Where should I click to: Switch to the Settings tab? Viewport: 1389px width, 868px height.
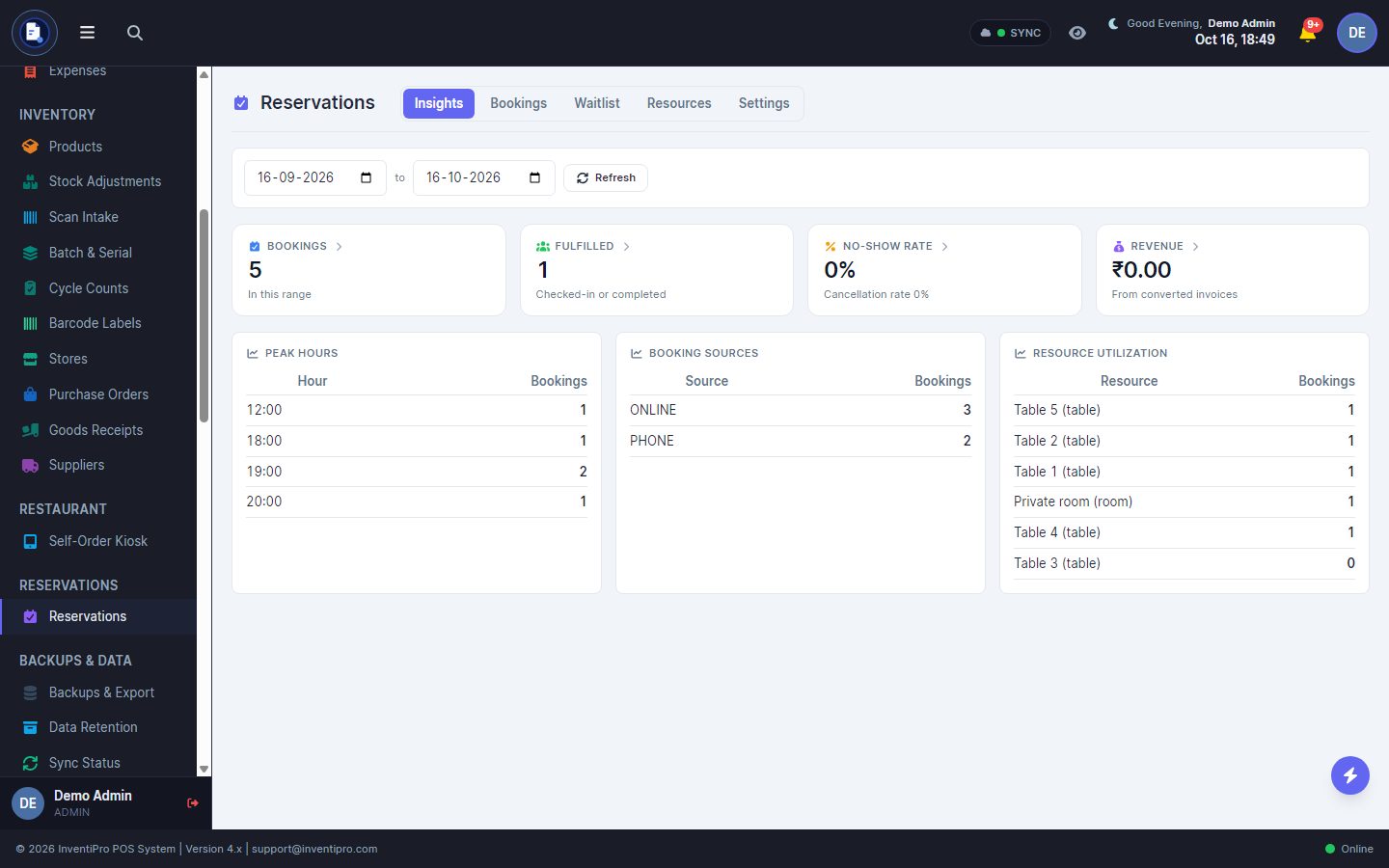tap(764, 103)
